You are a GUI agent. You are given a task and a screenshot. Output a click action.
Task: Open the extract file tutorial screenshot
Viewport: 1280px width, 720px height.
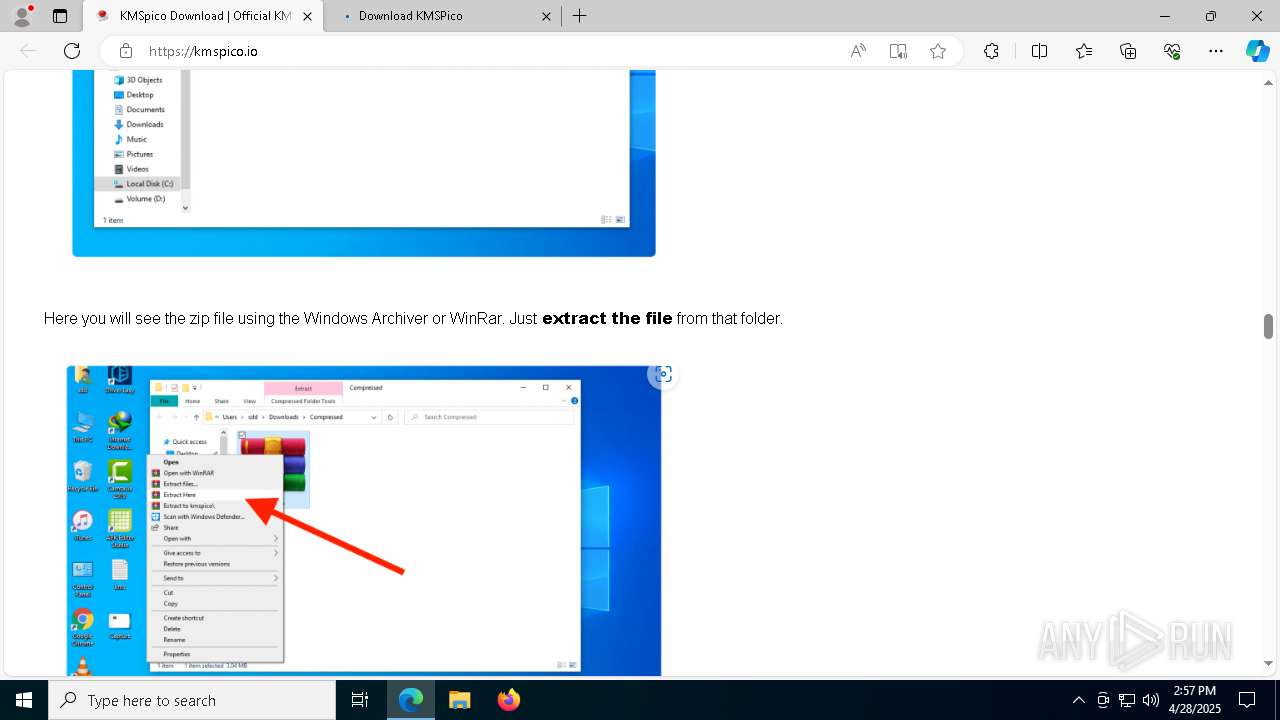364,521
